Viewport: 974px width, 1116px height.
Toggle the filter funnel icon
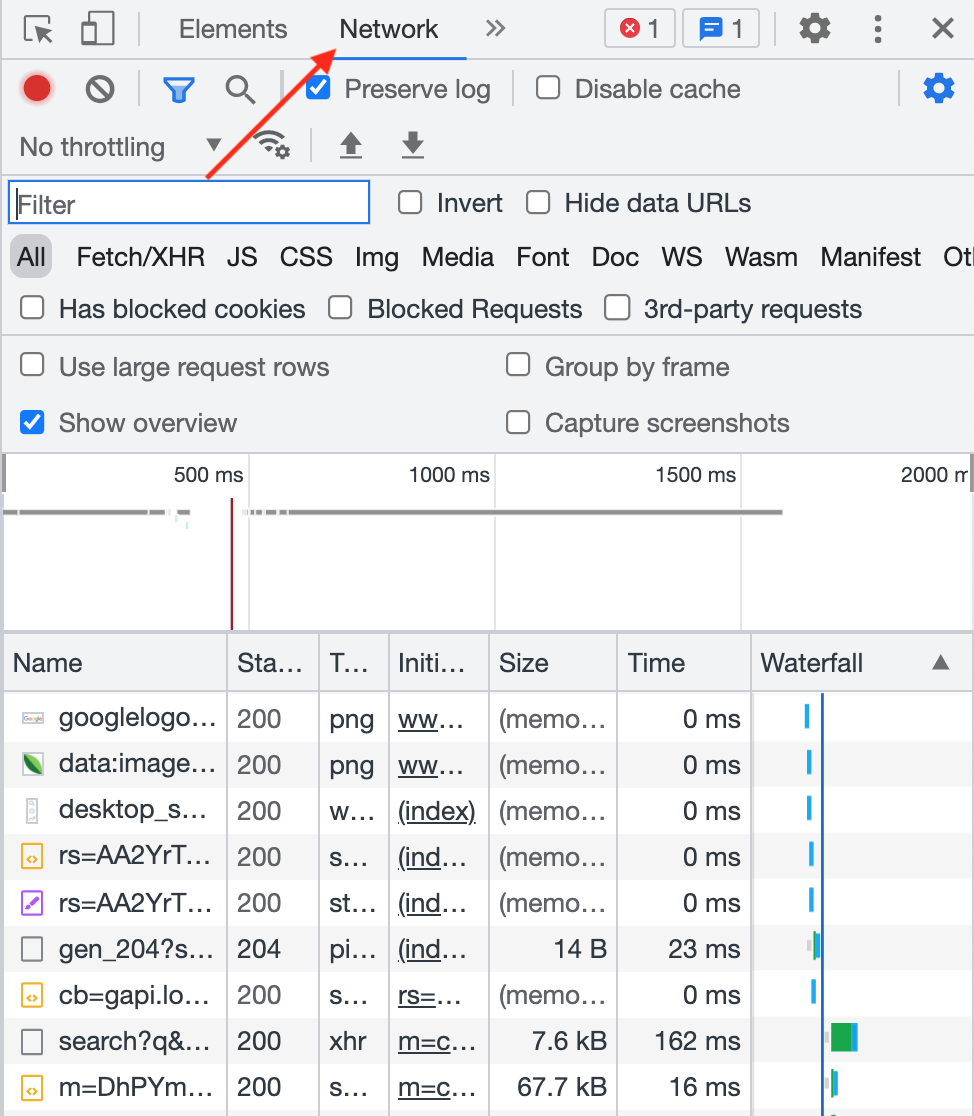179,90
